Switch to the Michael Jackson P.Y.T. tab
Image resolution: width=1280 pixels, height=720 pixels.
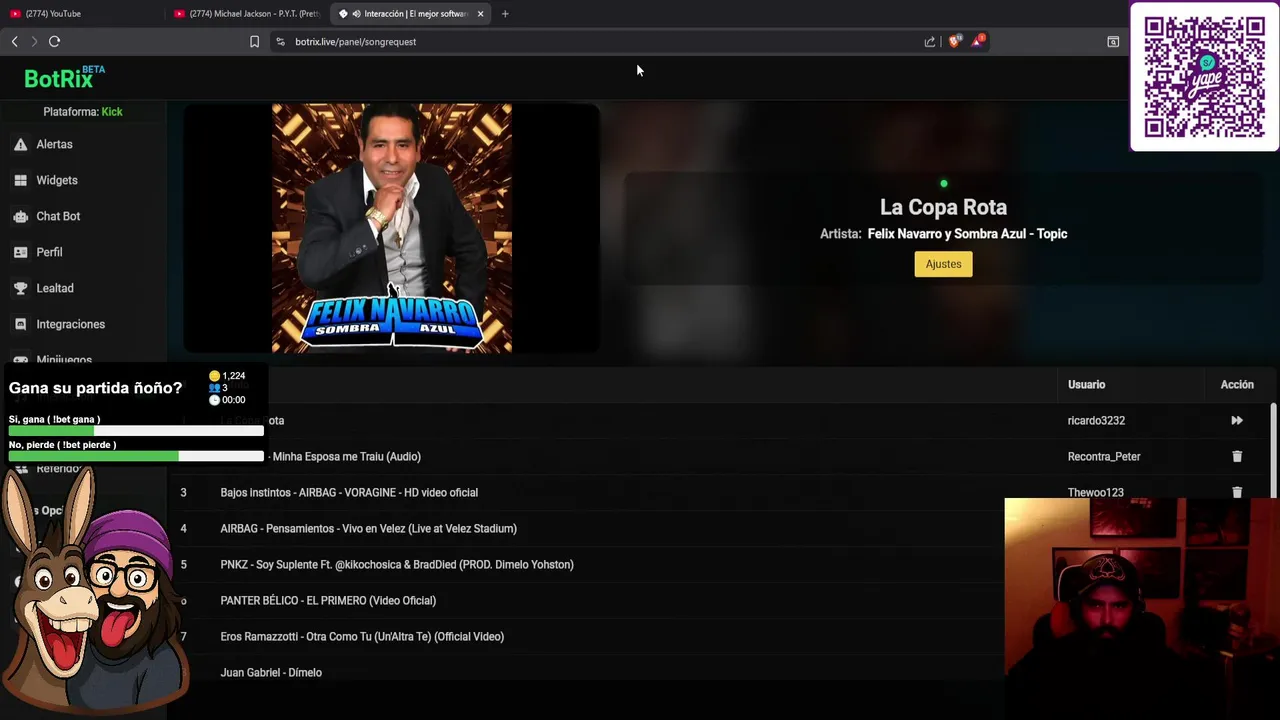click(x=247, y=14)
